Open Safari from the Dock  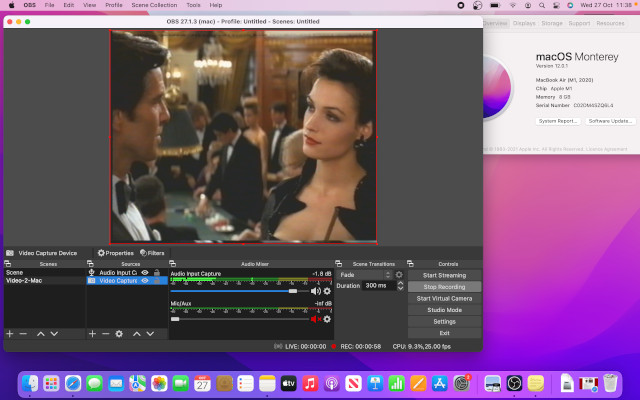73,383
